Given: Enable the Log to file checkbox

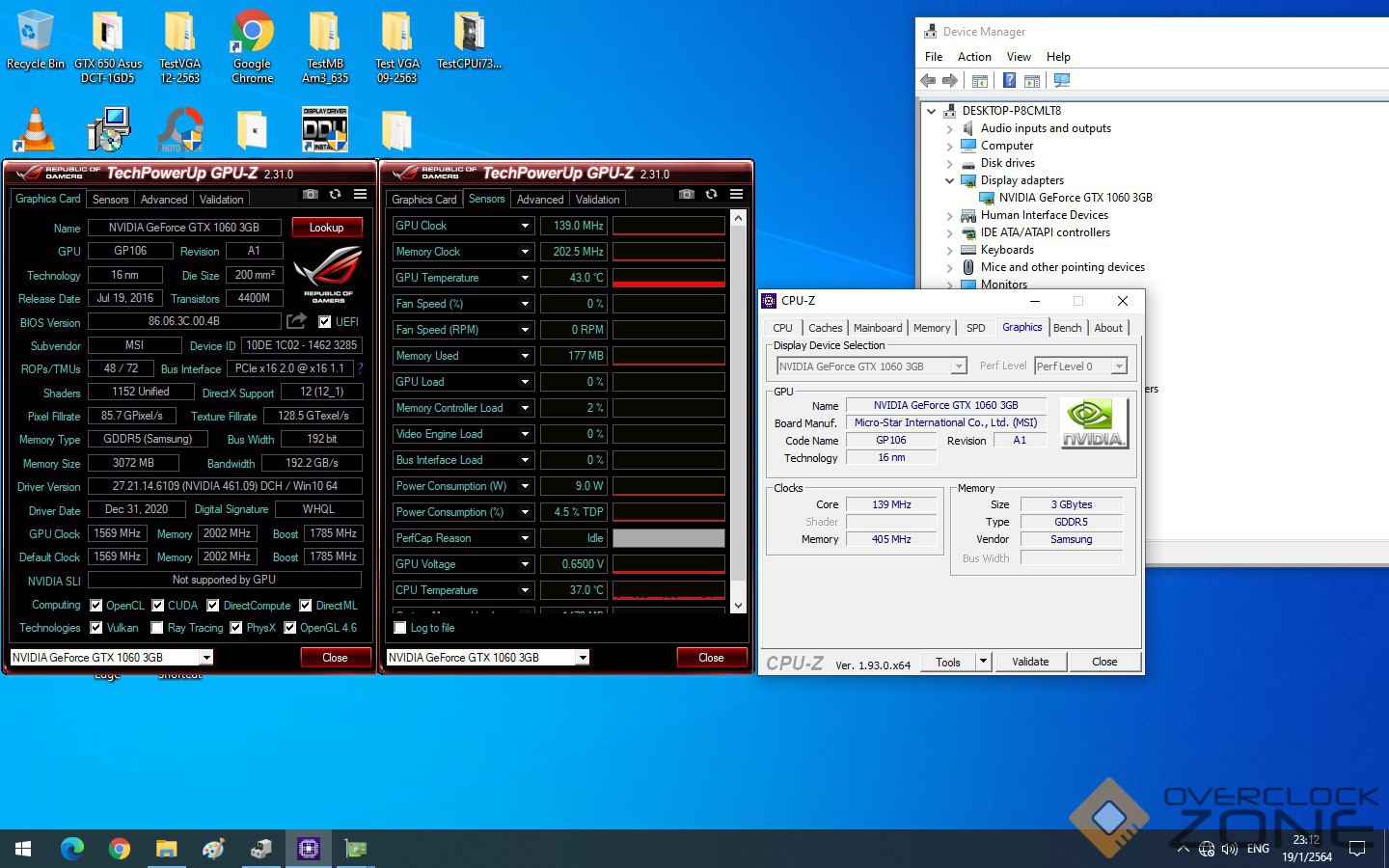Looking at the screenshot, I should 400,628.
